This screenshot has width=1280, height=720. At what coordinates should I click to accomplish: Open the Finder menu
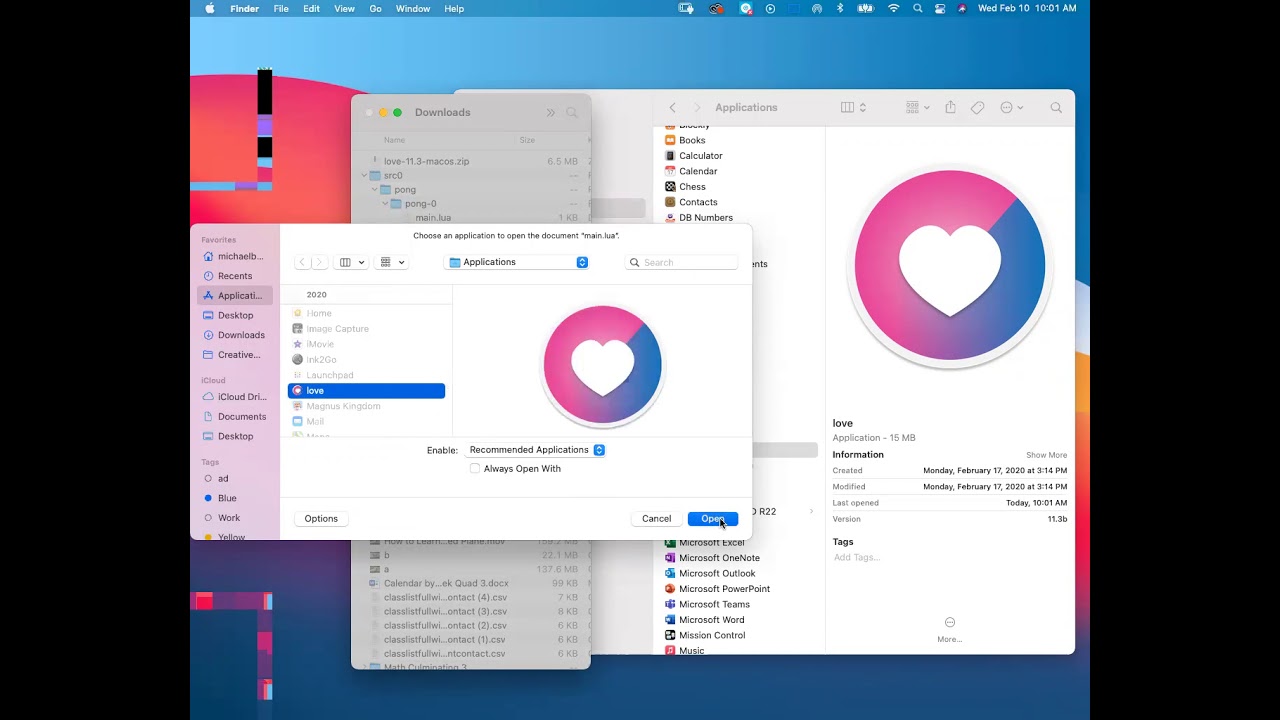(244, 8)
